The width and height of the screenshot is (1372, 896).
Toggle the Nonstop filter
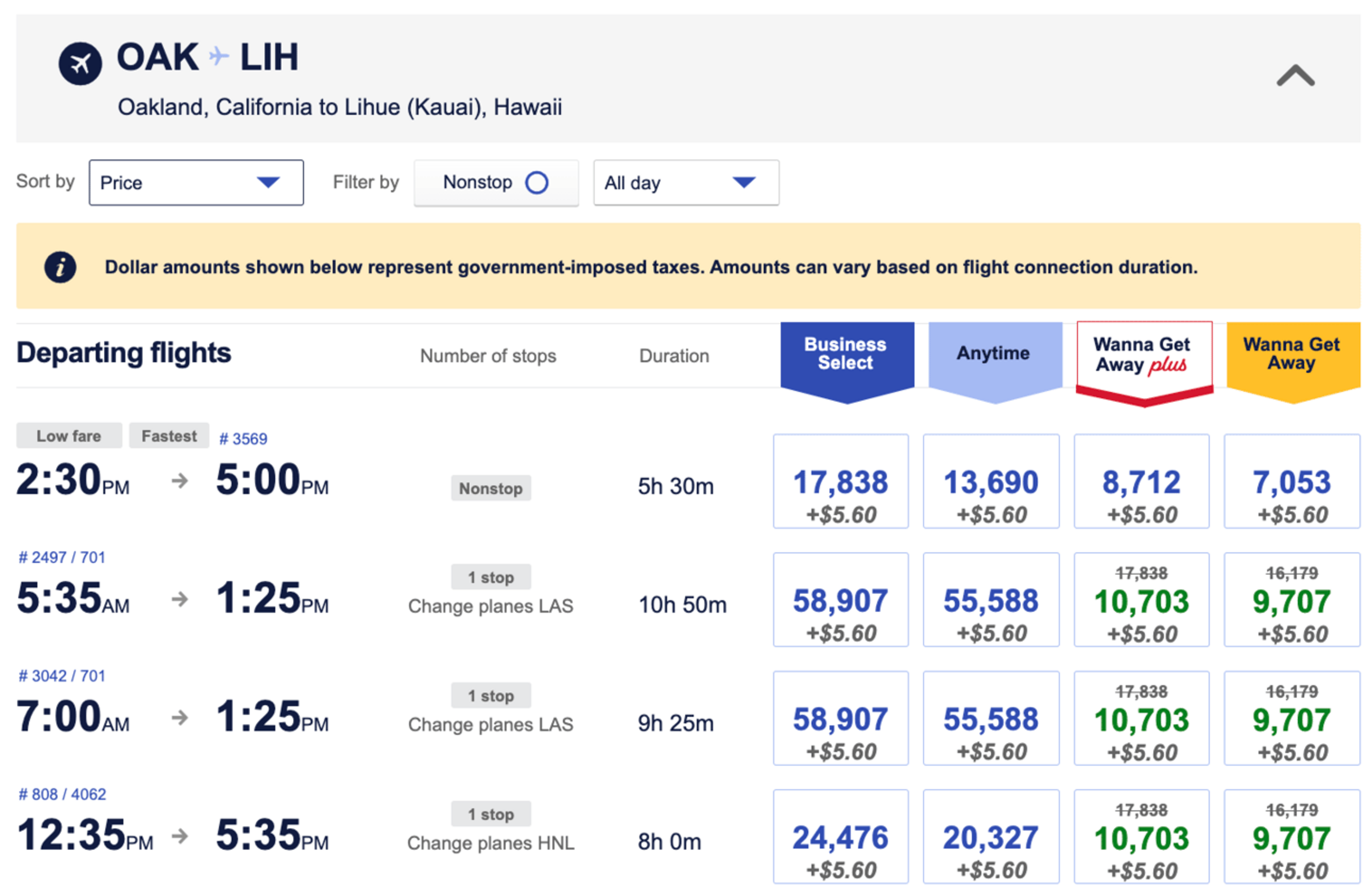point(496,183)
